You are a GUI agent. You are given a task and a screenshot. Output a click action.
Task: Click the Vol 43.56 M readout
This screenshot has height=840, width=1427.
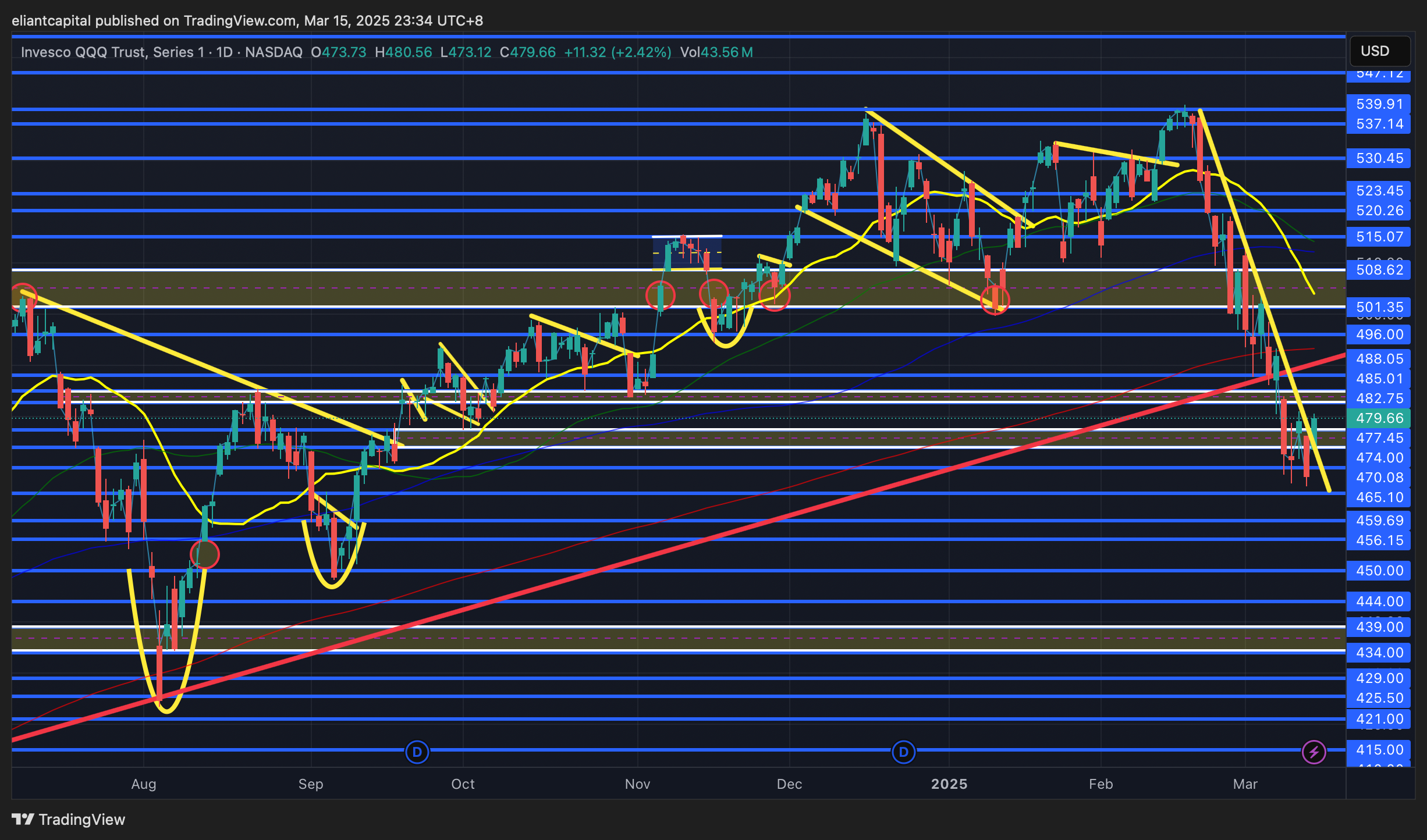(716, 52)
